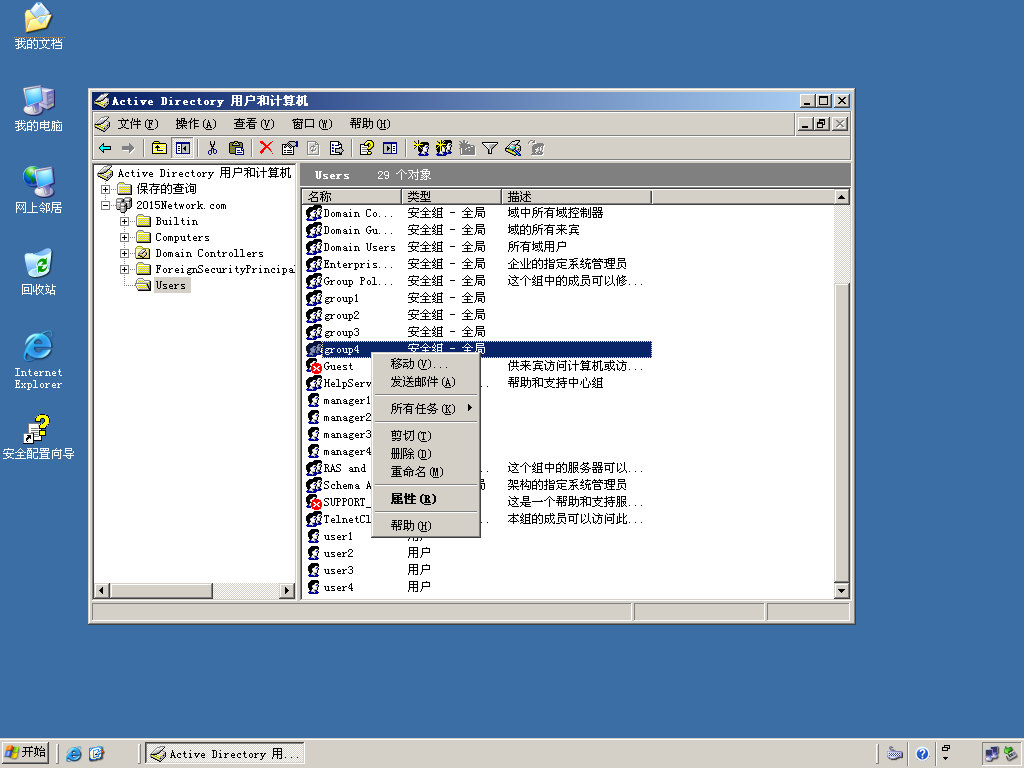The image size is (1024, 768).
Task: Click the add-to-group toolbar icon
Action: tap(537, 148)
